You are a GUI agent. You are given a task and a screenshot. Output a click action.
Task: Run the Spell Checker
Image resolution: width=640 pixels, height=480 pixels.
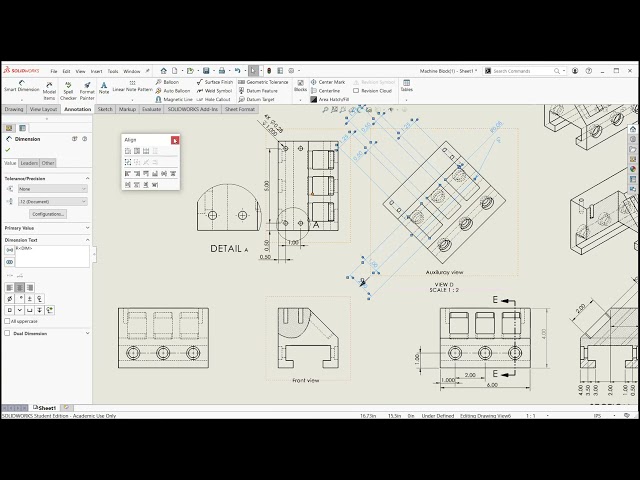pyautogui.click(x=68, y=90)
